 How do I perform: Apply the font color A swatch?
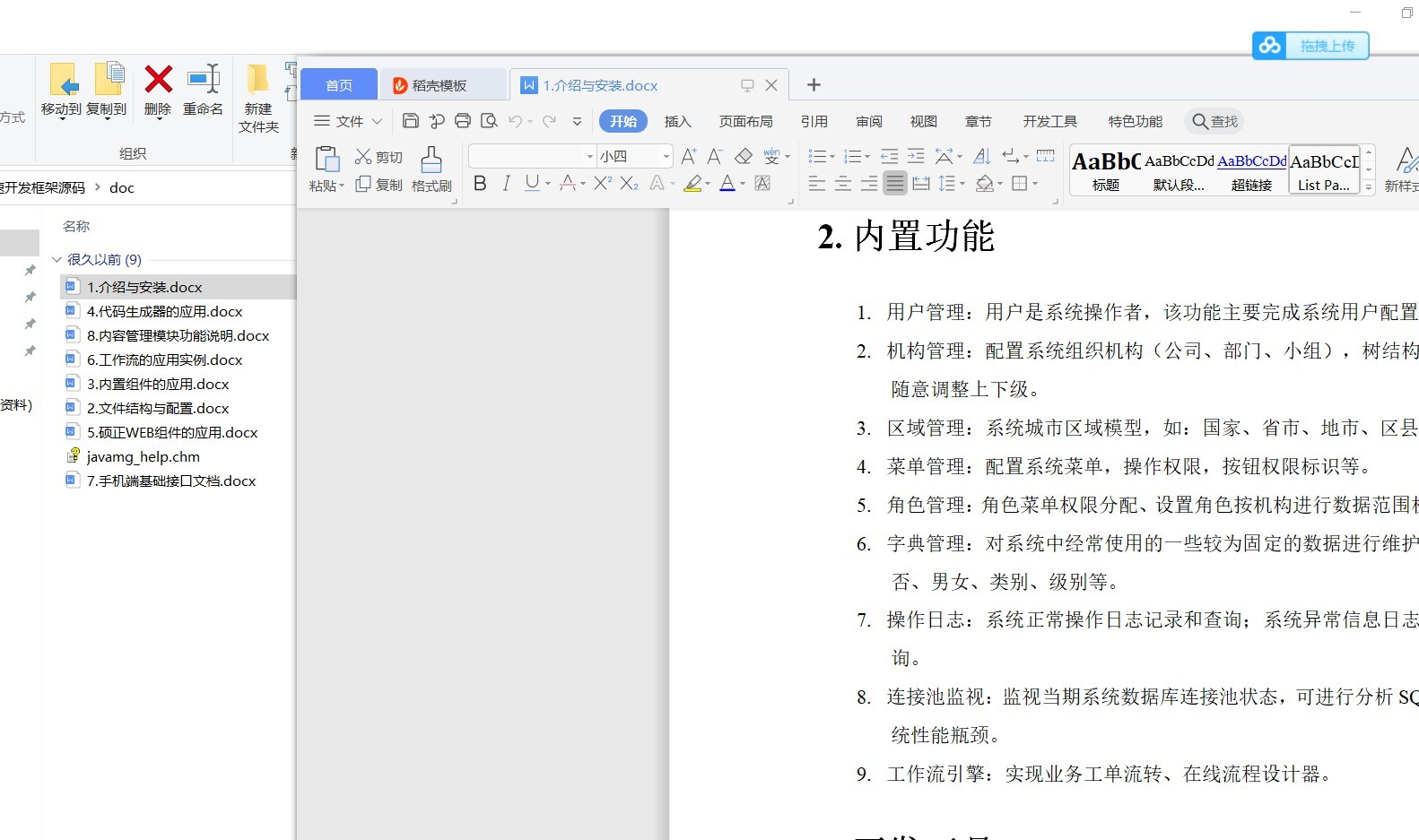click(727, 184)
